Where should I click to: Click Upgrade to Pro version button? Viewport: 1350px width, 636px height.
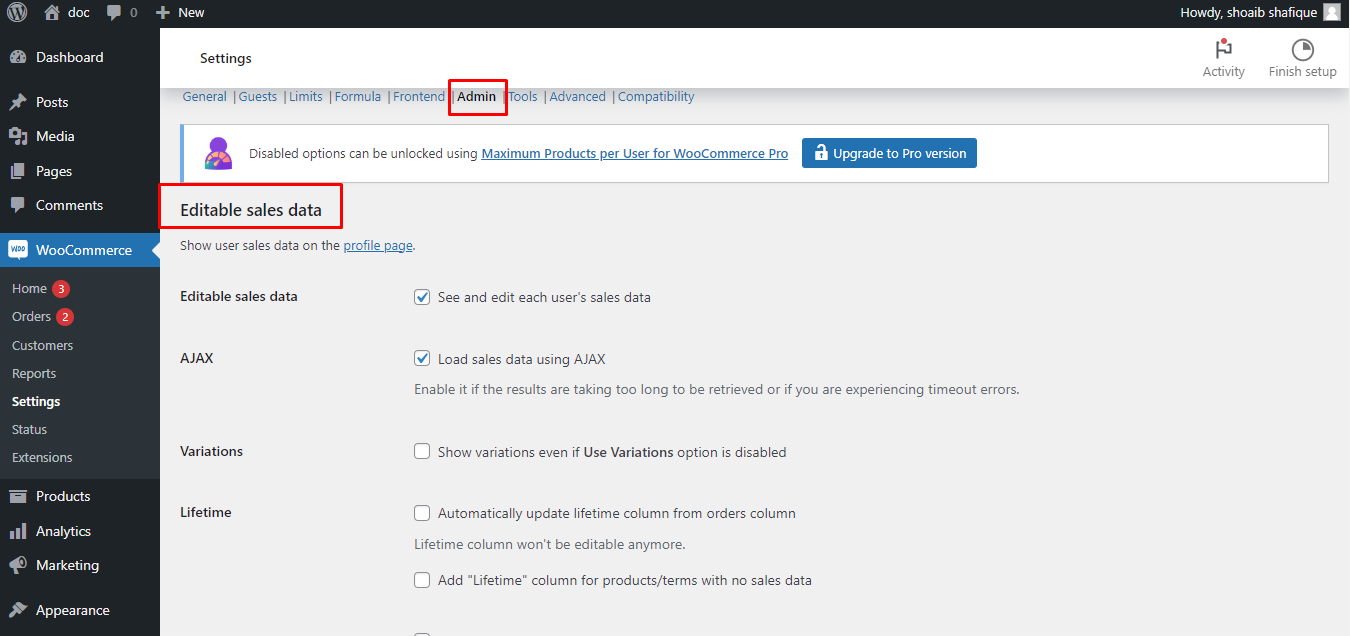tap(889, 153)
